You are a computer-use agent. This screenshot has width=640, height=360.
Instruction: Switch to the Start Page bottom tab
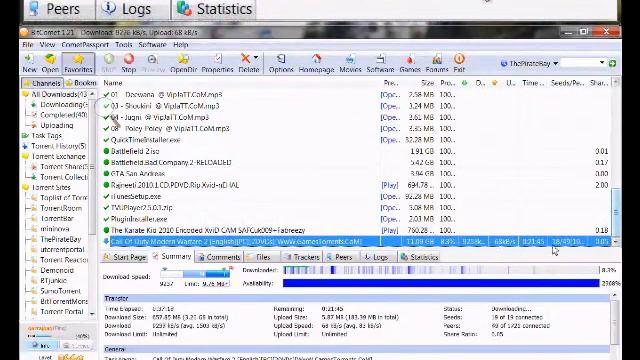(125, 257)
